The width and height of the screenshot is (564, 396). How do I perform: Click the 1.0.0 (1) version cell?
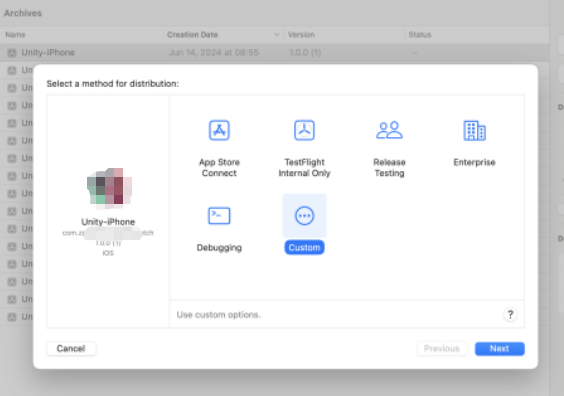[x=305, y=53]
